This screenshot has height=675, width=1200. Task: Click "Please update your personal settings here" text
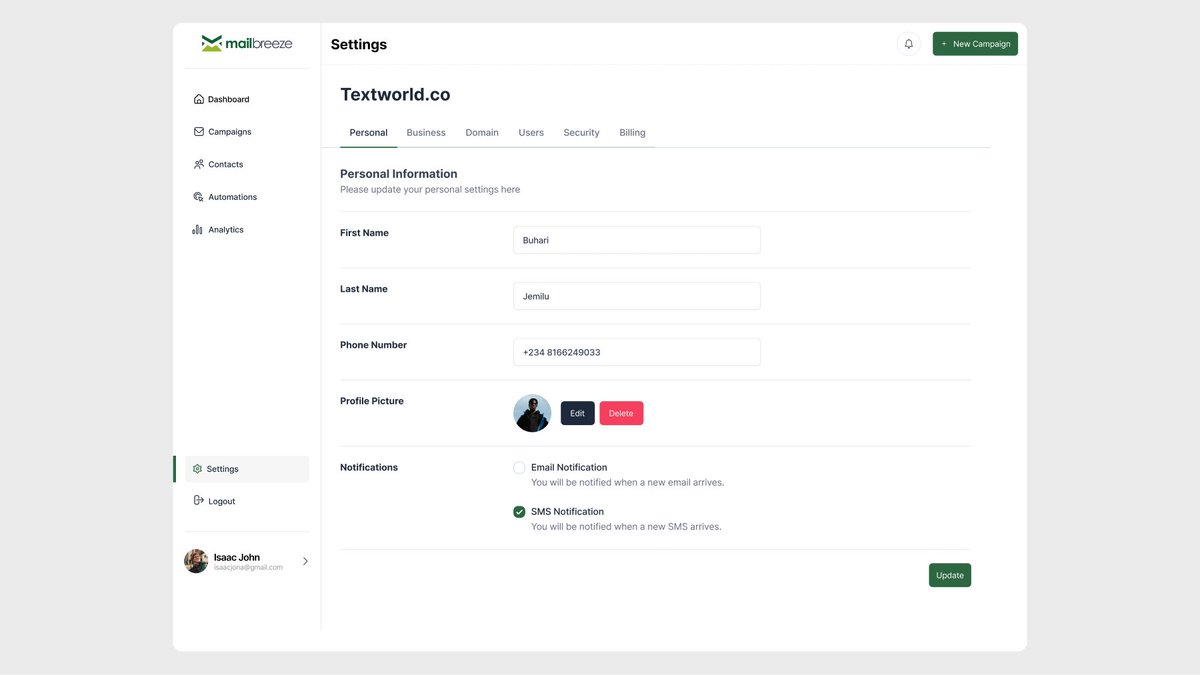[430, 190]
